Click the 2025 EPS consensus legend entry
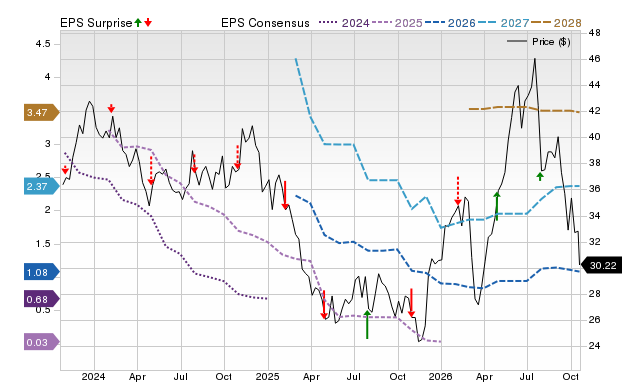The image size is (640, 382). pyautogui.click(x=397, y=23)
